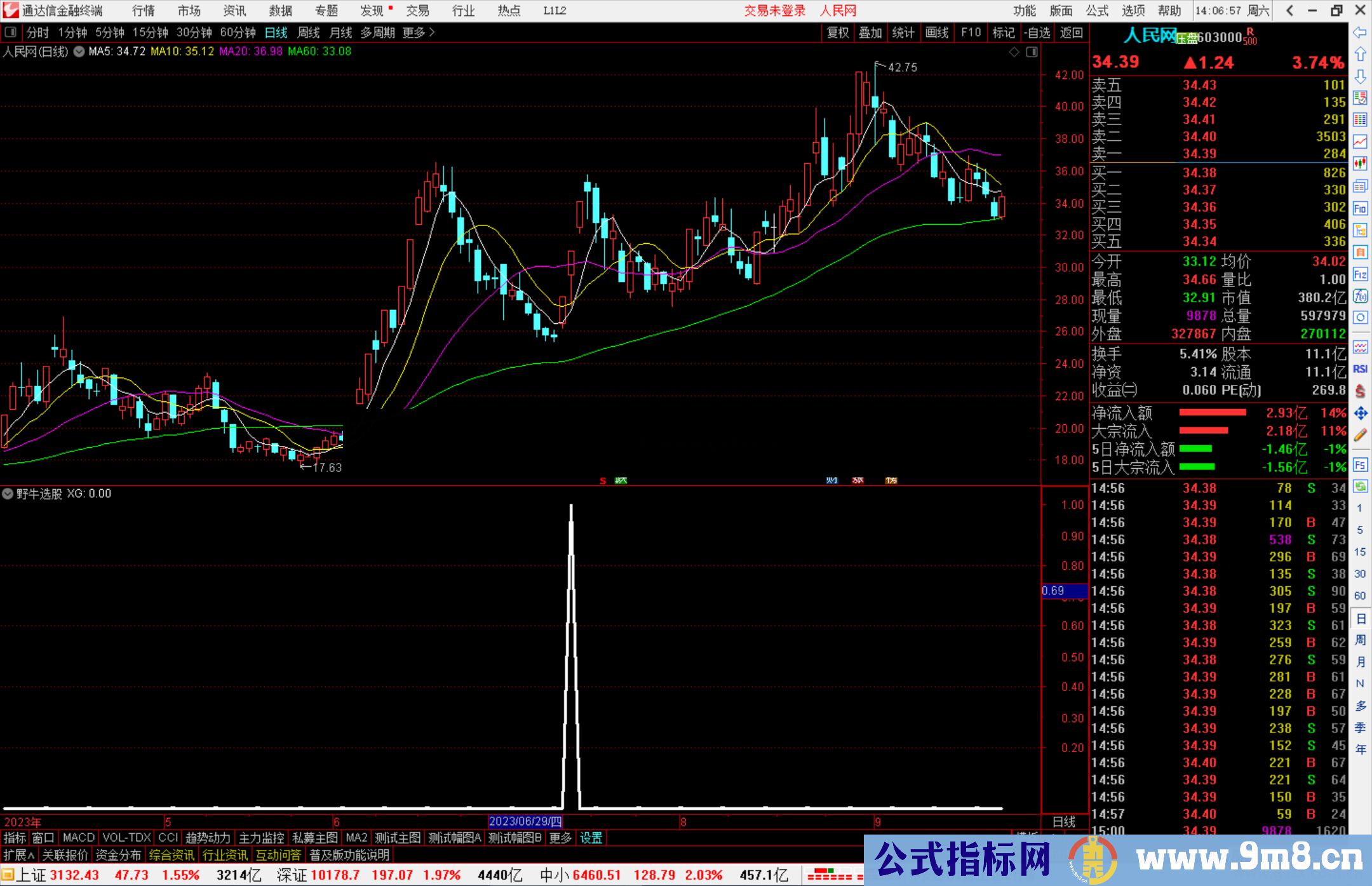Click the red line trend chart sidebar icon
Screen dimensions: 1372x886
tap(1360, 142)
